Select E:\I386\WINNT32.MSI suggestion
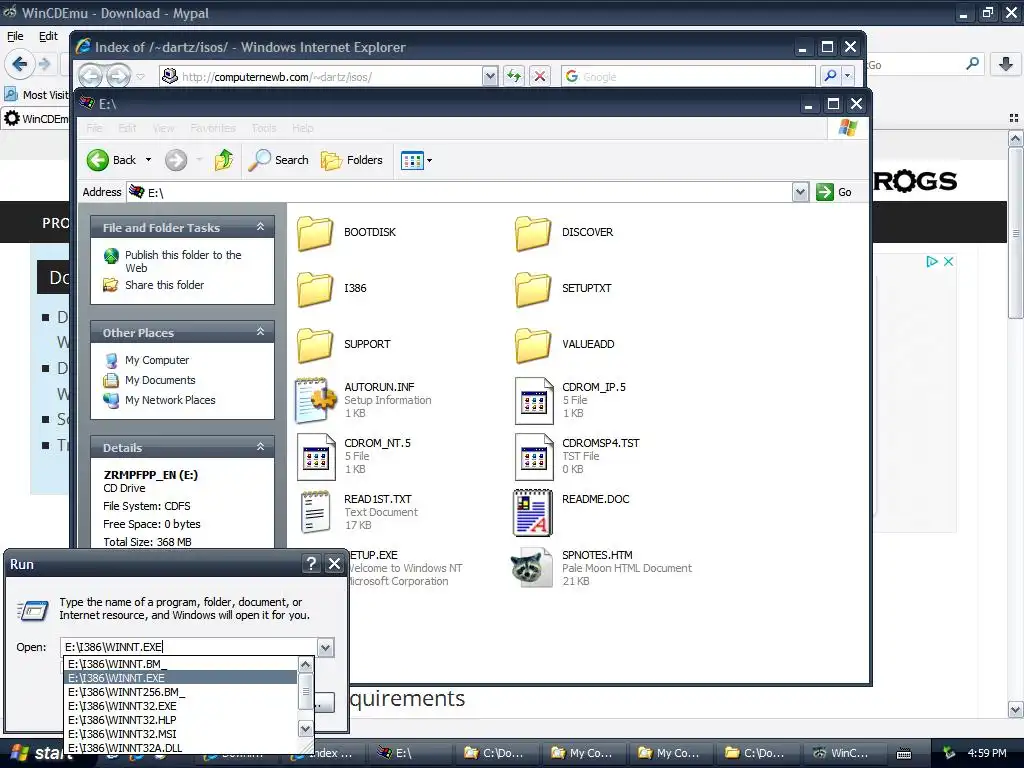This screenshot has width=1024, height=768. click(x=181, y=734)
